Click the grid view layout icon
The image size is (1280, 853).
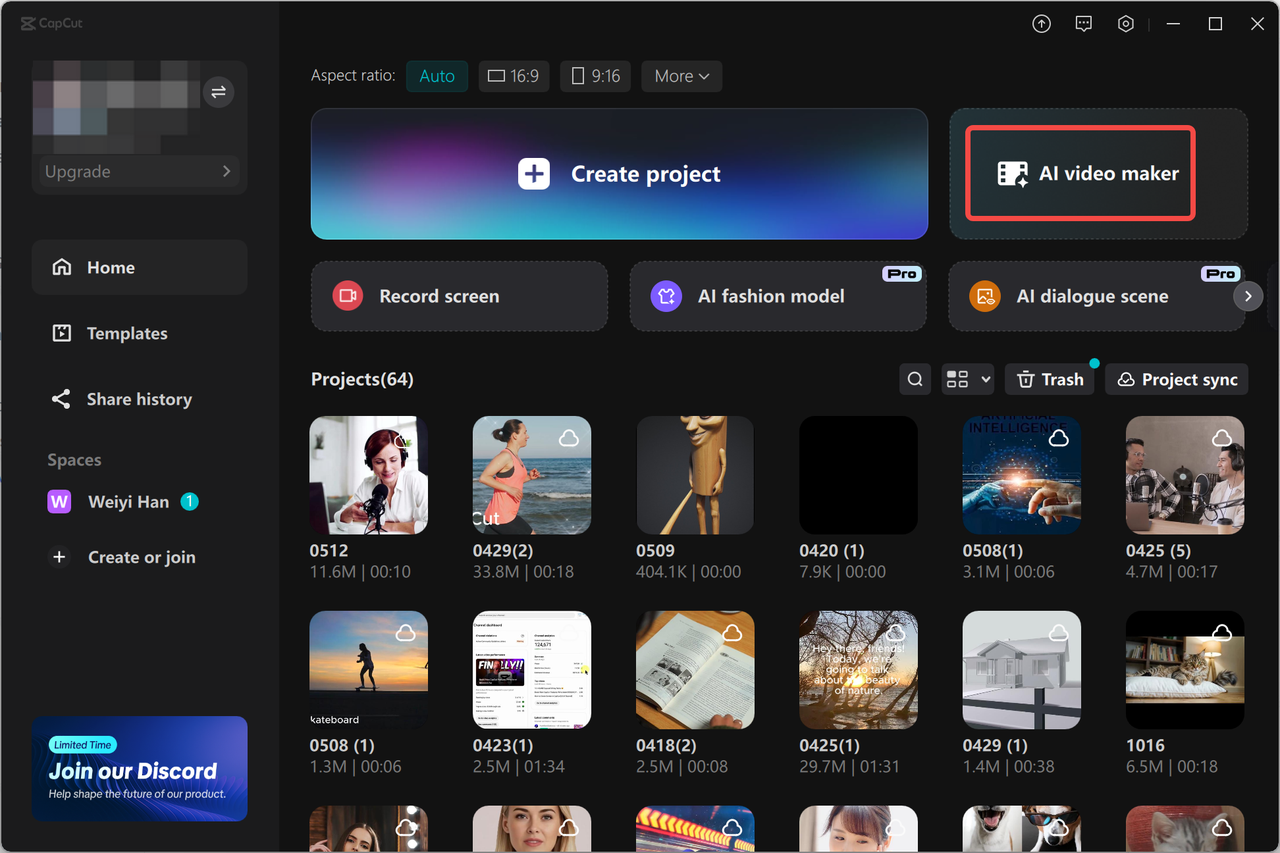click(957, 379)
